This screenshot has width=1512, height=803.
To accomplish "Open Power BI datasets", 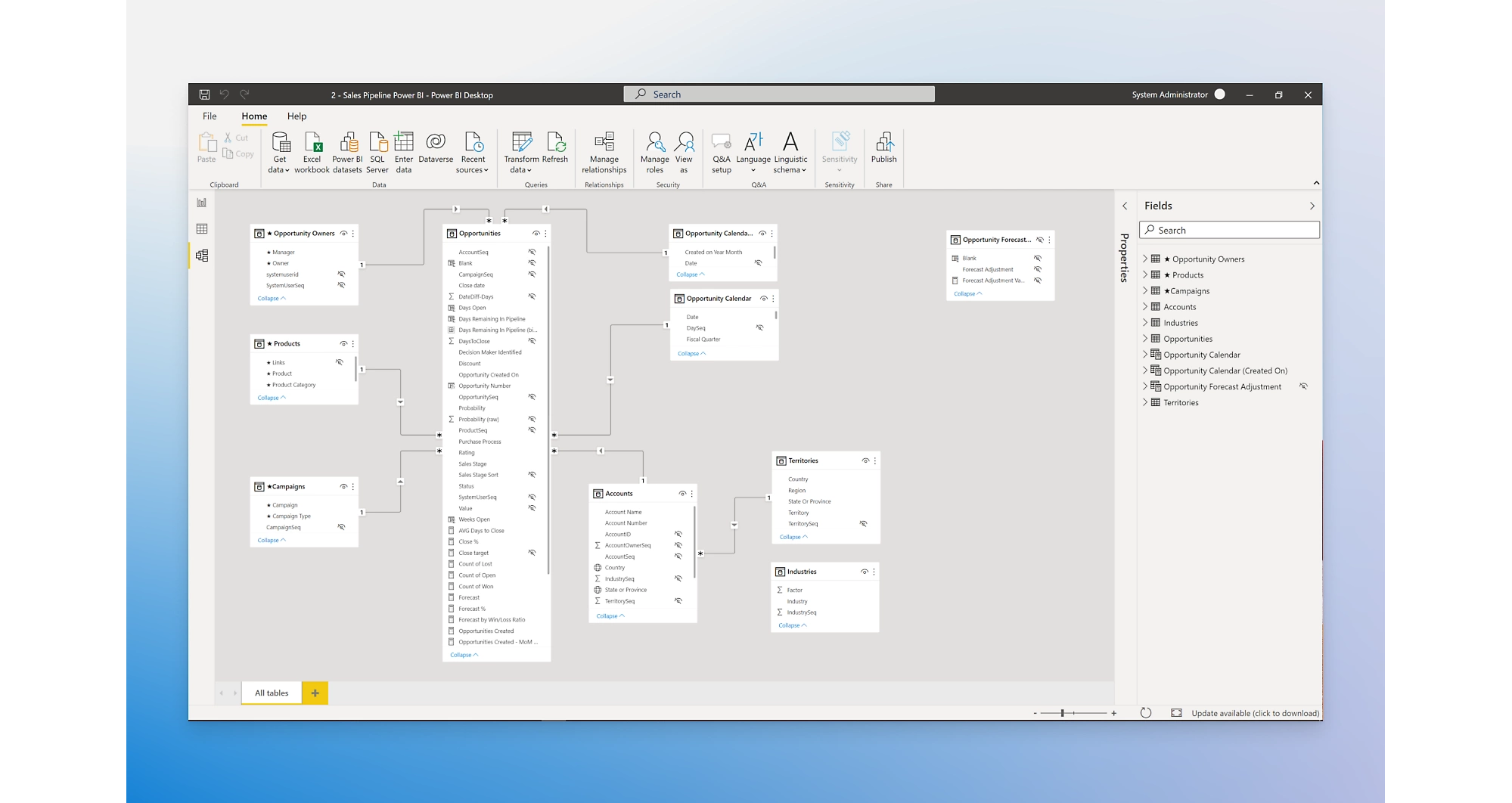I will (x=347, y=152).
